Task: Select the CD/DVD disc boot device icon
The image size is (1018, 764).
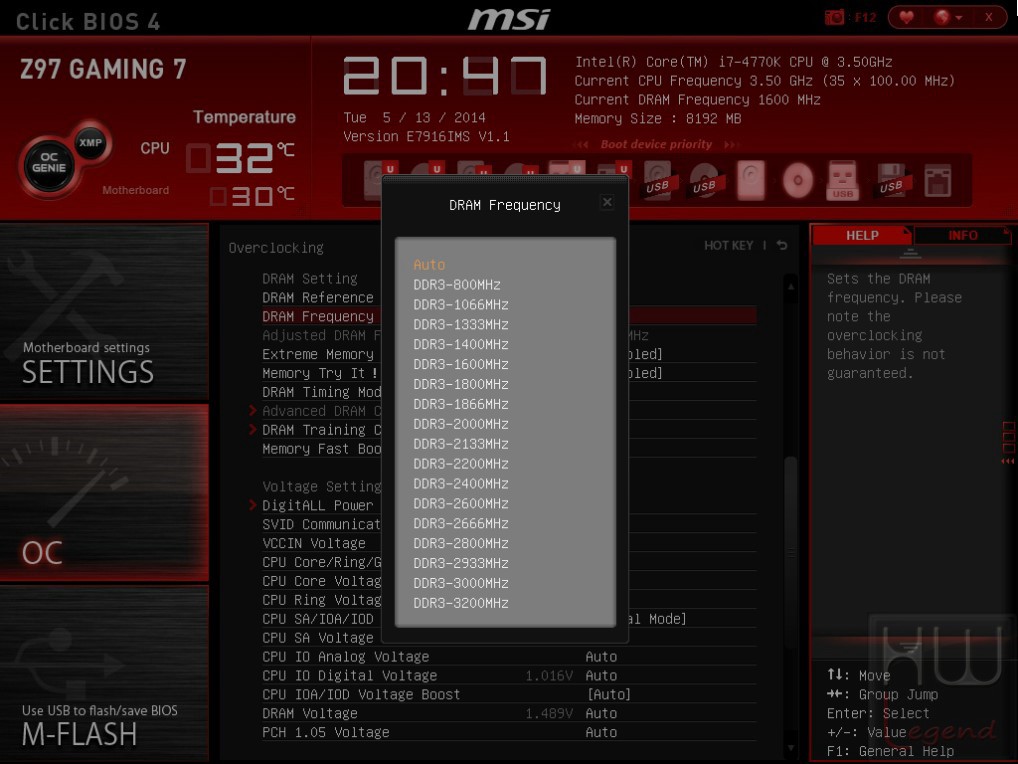Action: (798, 180)
